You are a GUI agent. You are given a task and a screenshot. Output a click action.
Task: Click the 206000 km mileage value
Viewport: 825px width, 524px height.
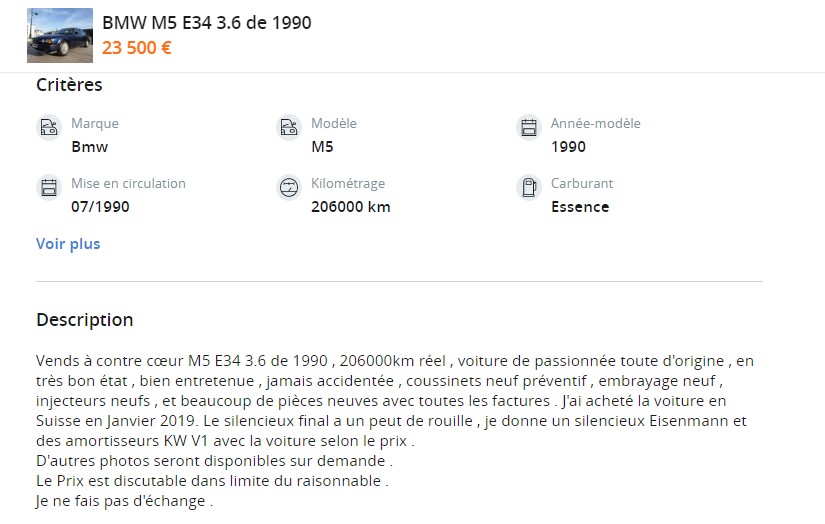click(x=351, y=207)
